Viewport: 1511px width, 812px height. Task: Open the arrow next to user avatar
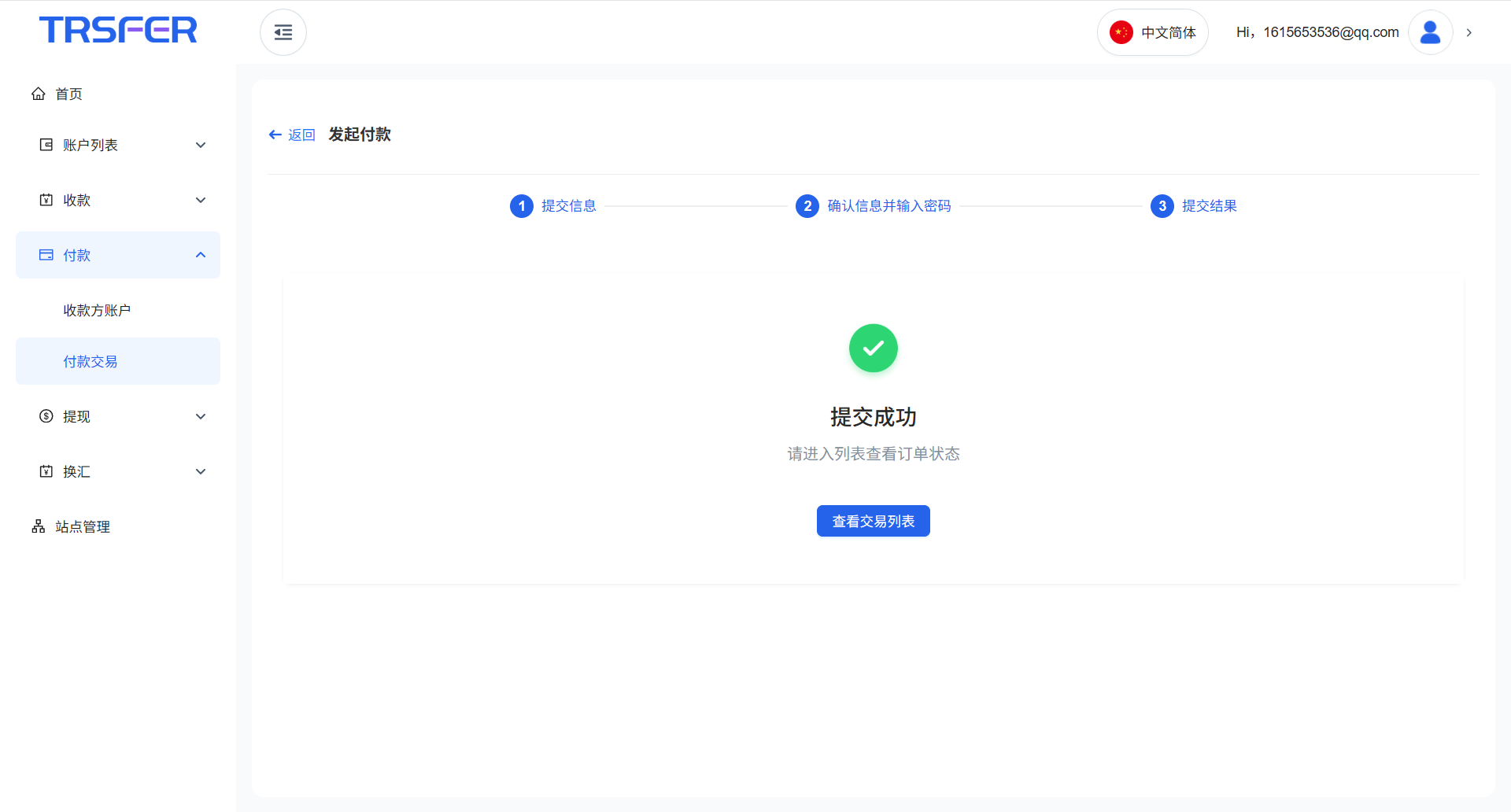click(x=1469, y=32)
